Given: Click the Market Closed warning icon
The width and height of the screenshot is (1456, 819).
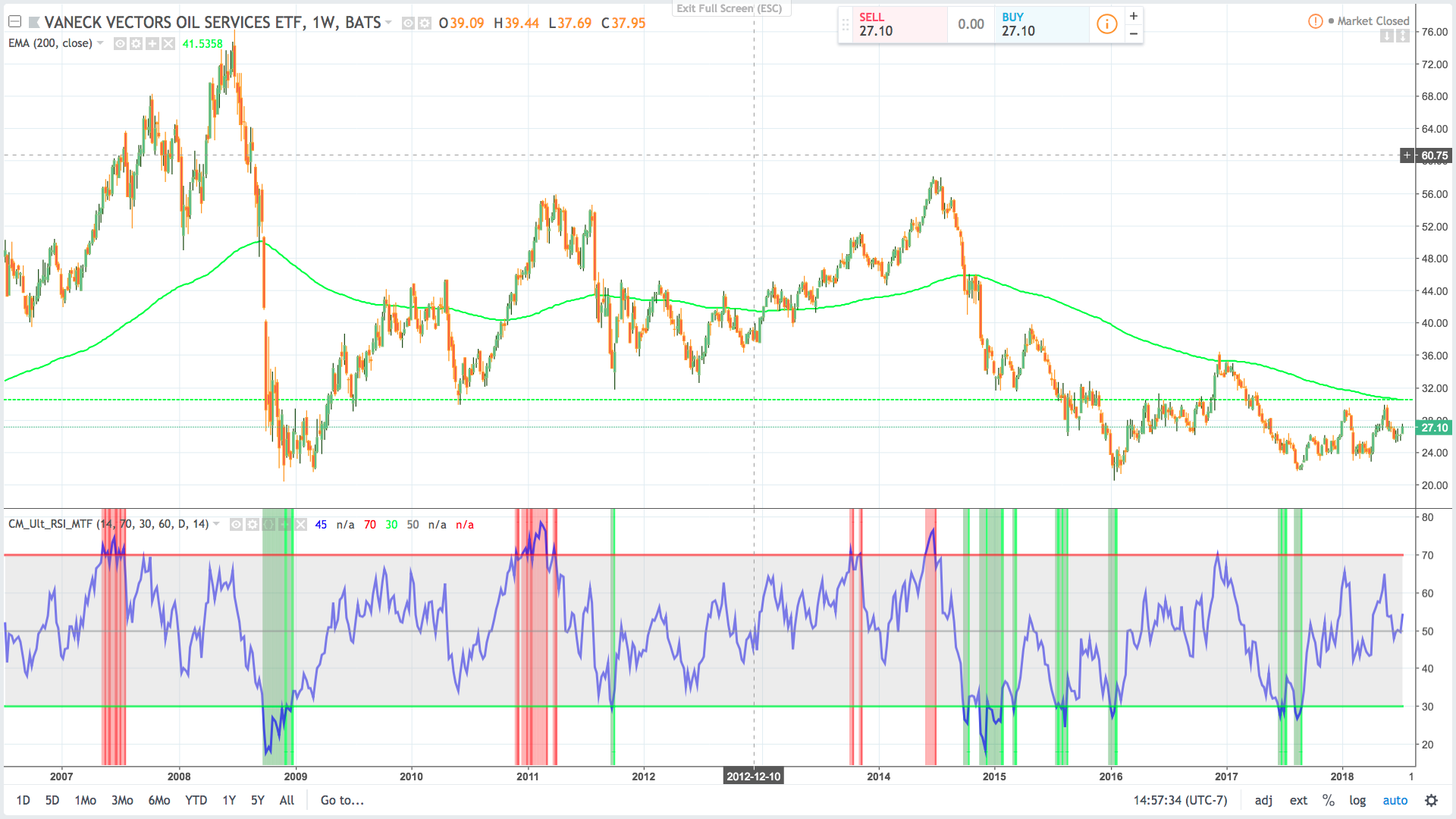Looking at the screenshot, I should point(1315,21).
